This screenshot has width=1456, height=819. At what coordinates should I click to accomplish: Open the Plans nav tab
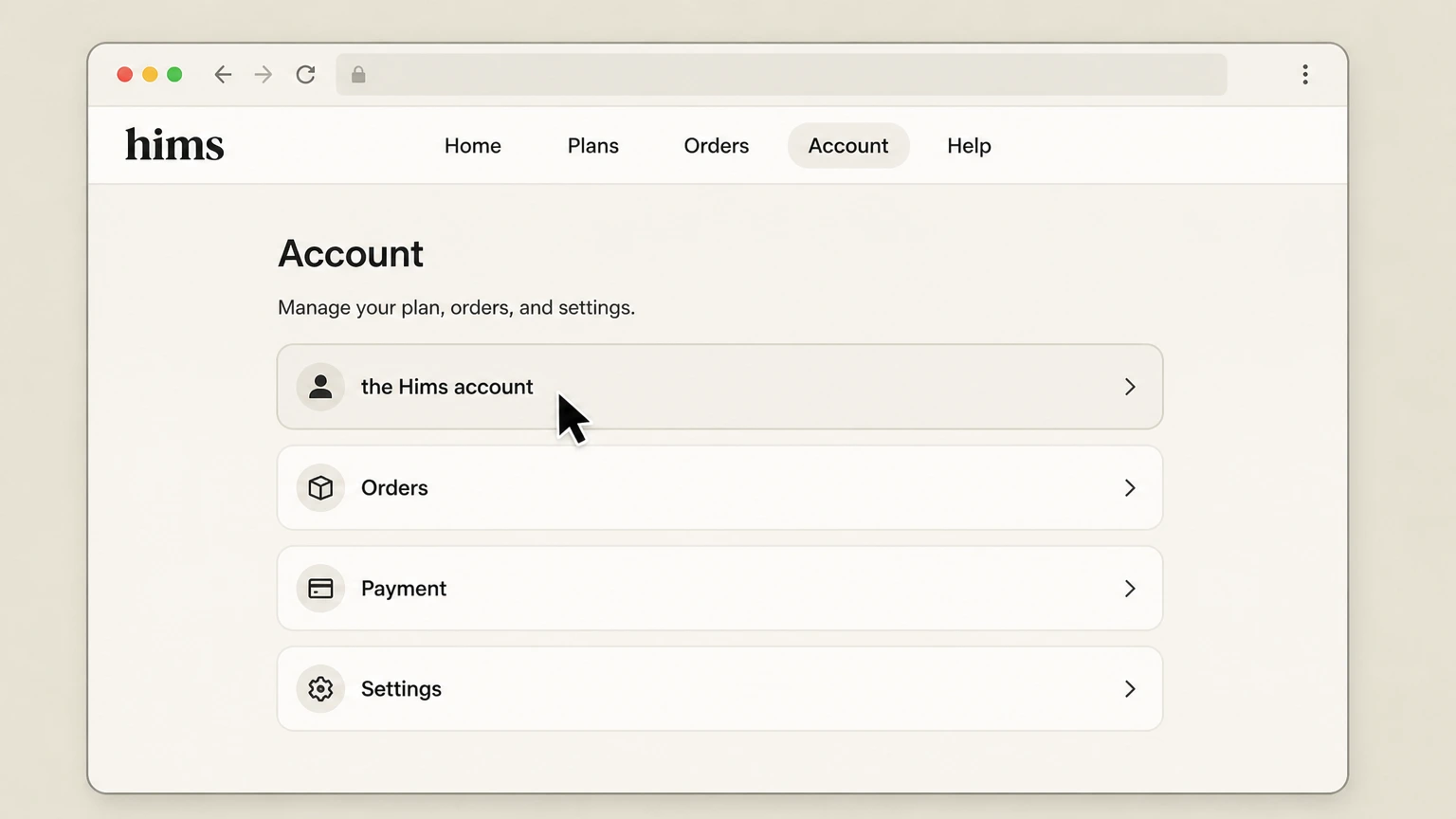(x=593, y=146)
